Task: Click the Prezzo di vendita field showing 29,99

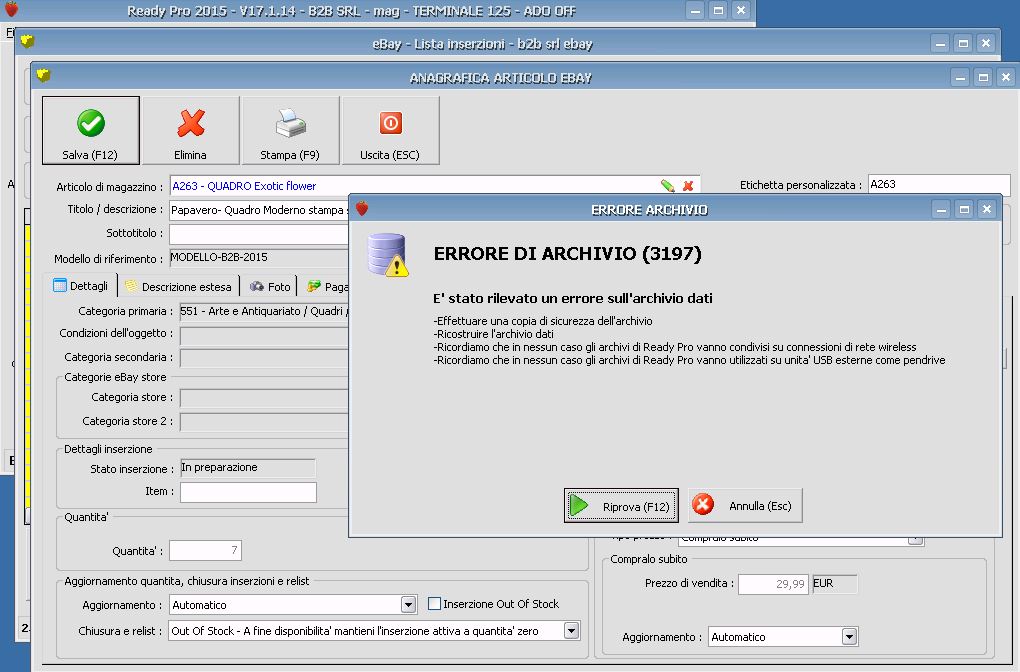Action: [773, 584]
